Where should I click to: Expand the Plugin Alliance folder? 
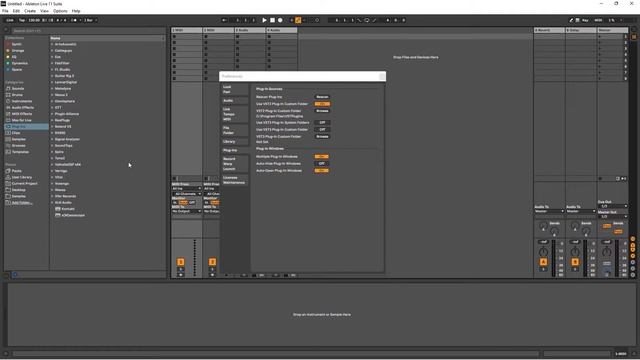click(52, 114)
